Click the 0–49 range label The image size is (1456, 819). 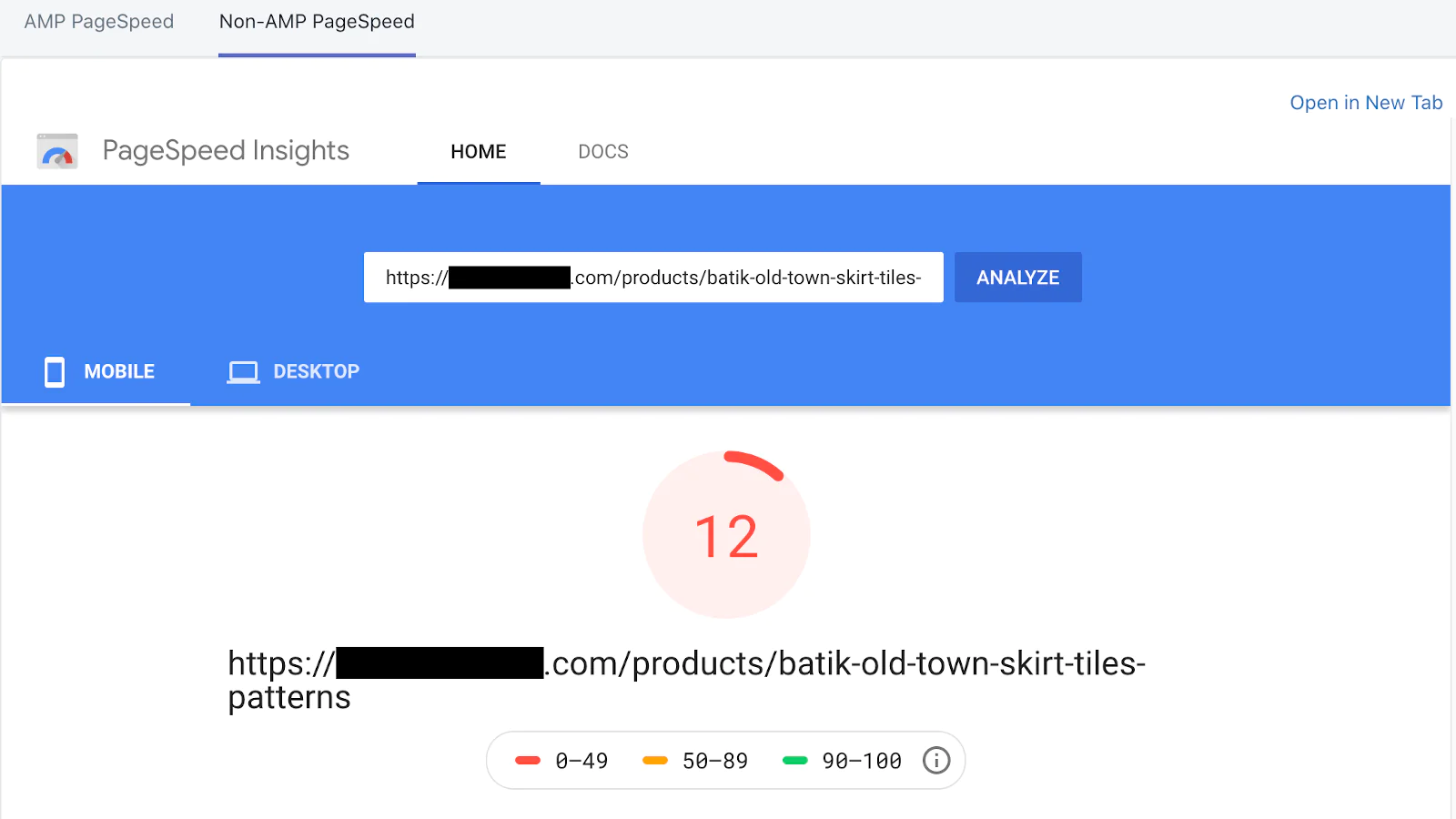(x=581, y=761)
